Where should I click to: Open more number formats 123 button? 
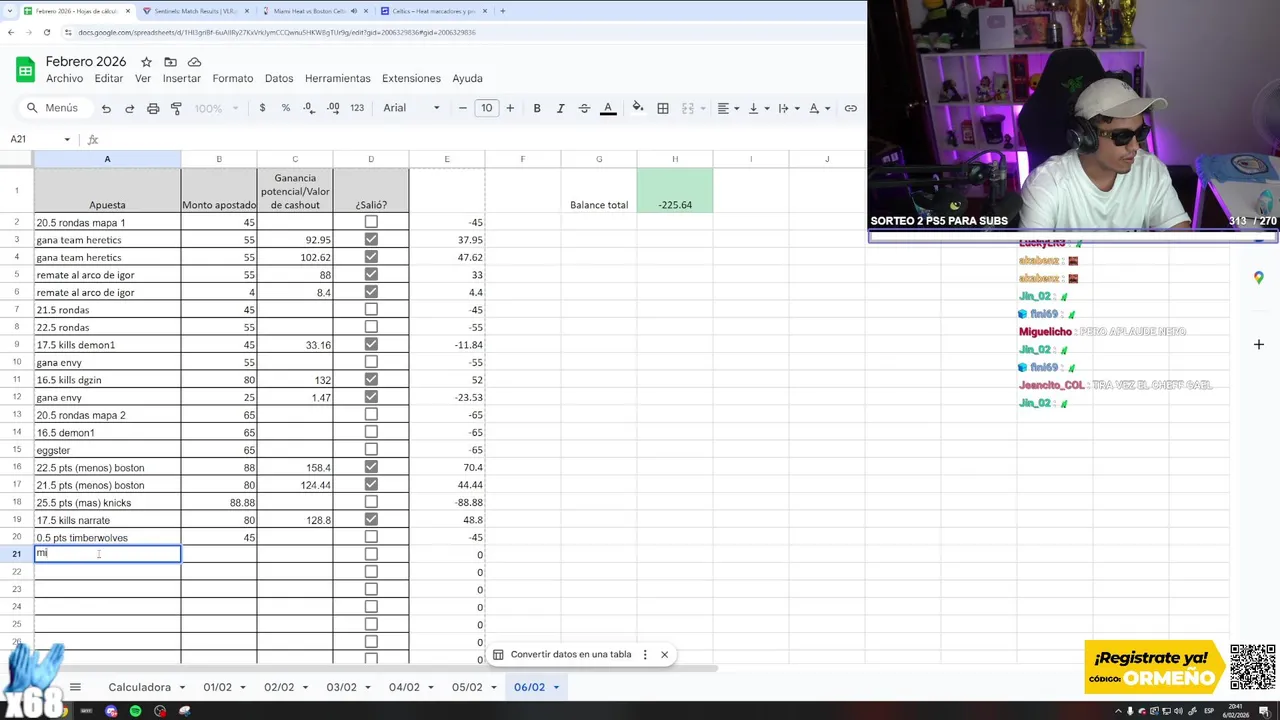[x=357, y=108]
